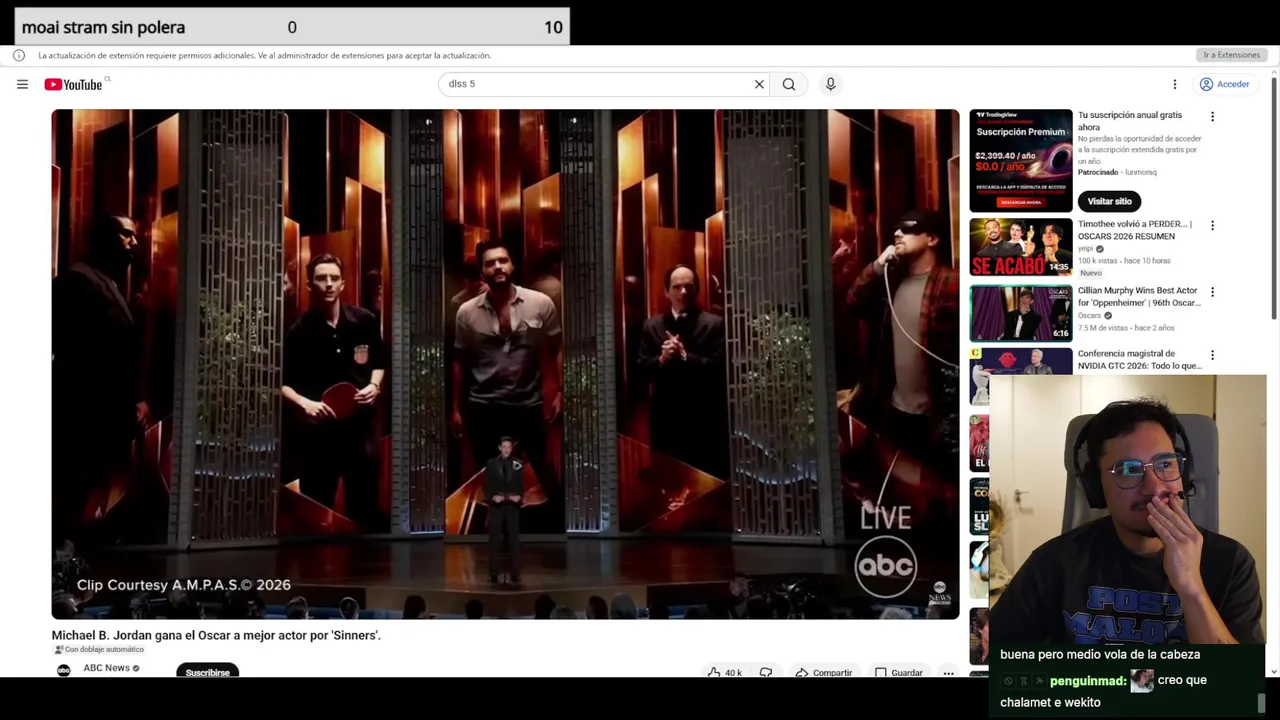Click the '100 k vistas · hace 10 horas' text

click(1124, 261)
